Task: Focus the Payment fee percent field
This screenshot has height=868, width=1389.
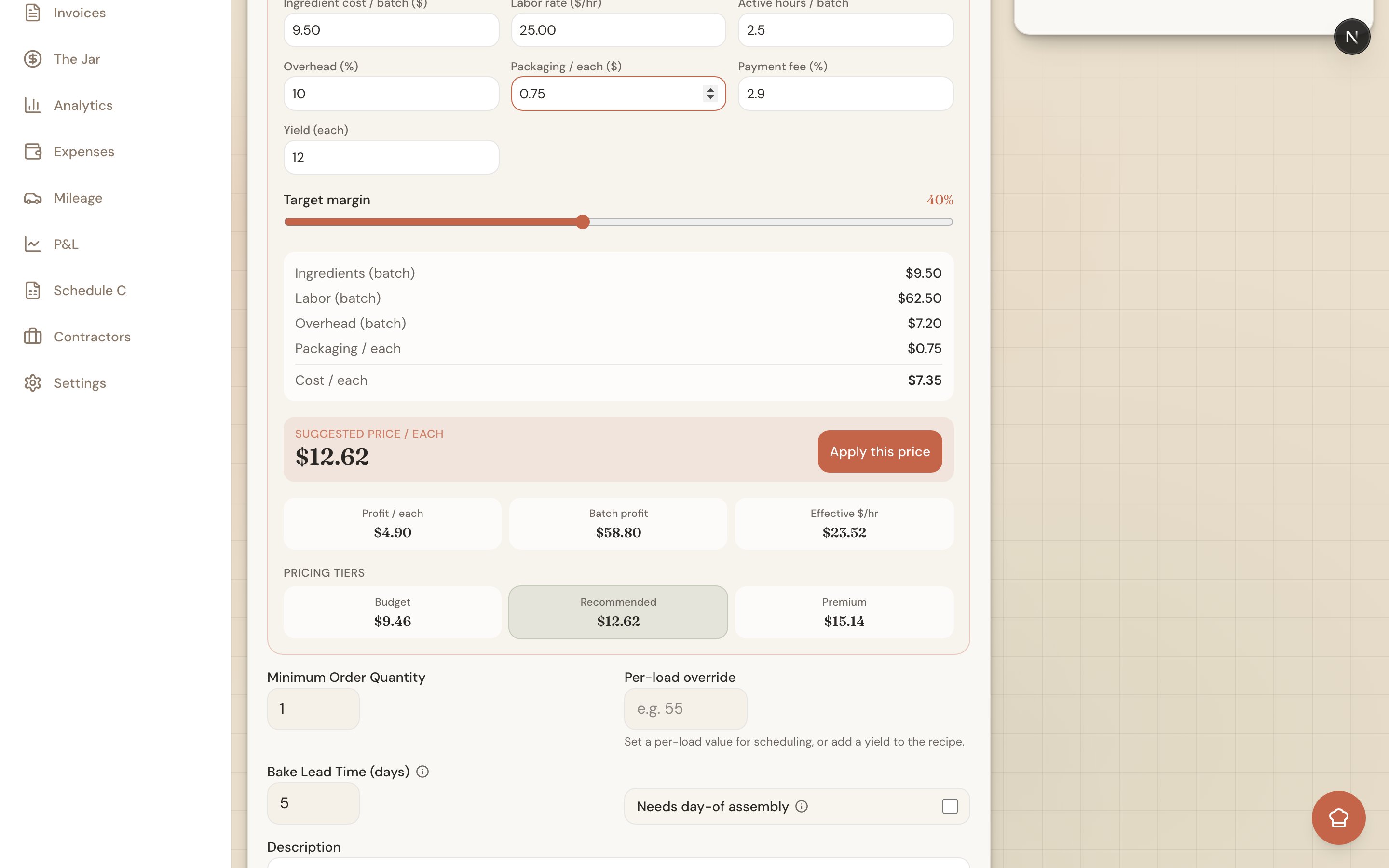Action: (845, 94)
